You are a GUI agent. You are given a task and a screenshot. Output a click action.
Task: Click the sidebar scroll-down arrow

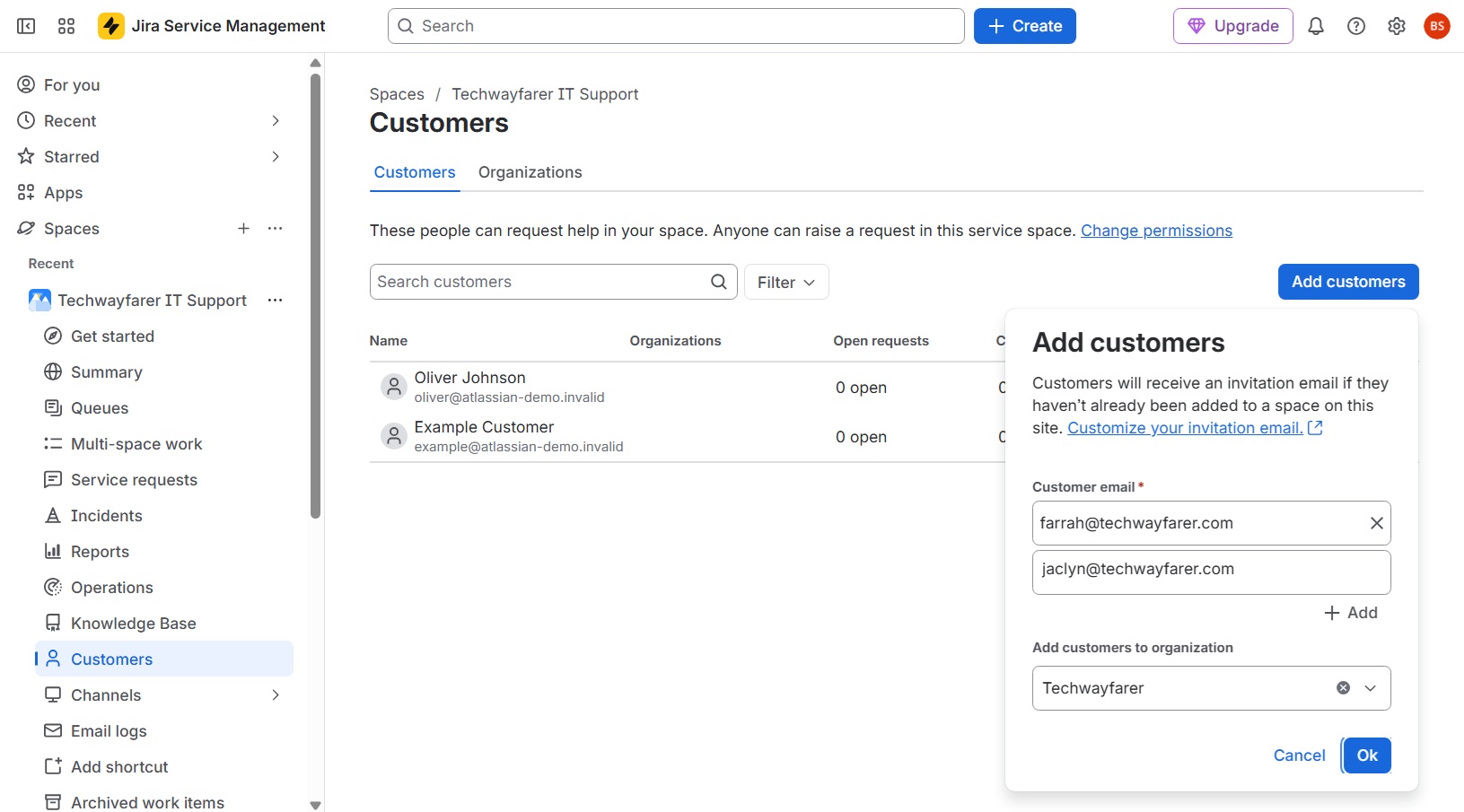315,805
